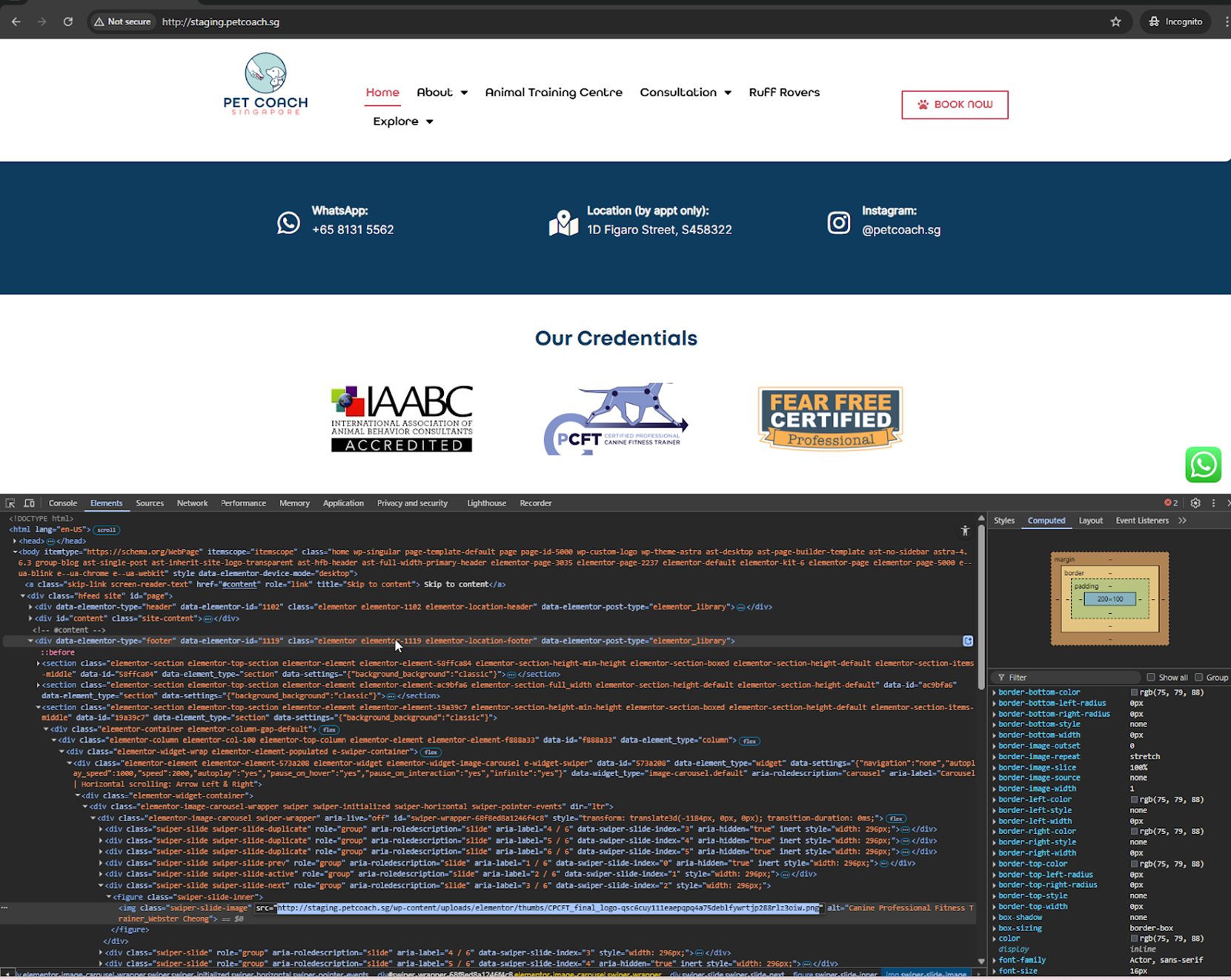The height and width of the screenshot is (980, 1231).
Task: Go to the Home nav link
Action: coord(382,93)
